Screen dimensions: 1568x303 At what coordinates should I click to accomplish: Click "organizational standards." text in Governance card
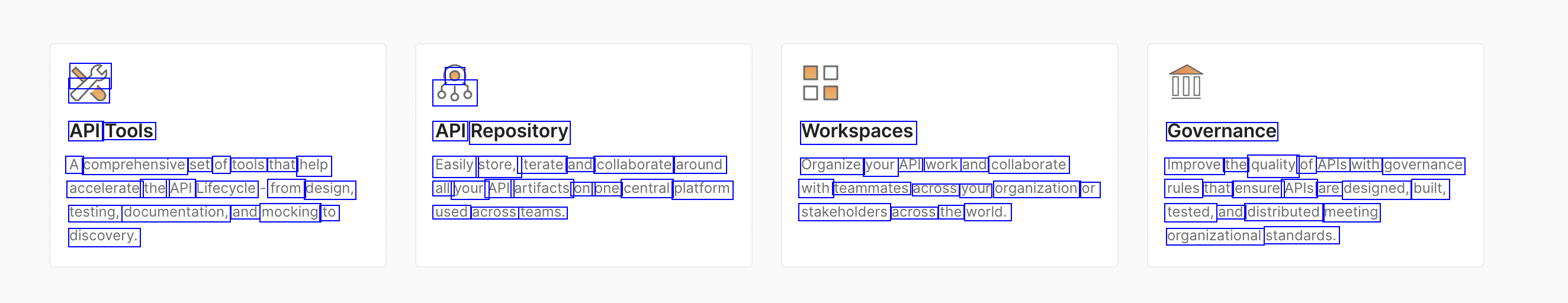[x=1251, y=236]
